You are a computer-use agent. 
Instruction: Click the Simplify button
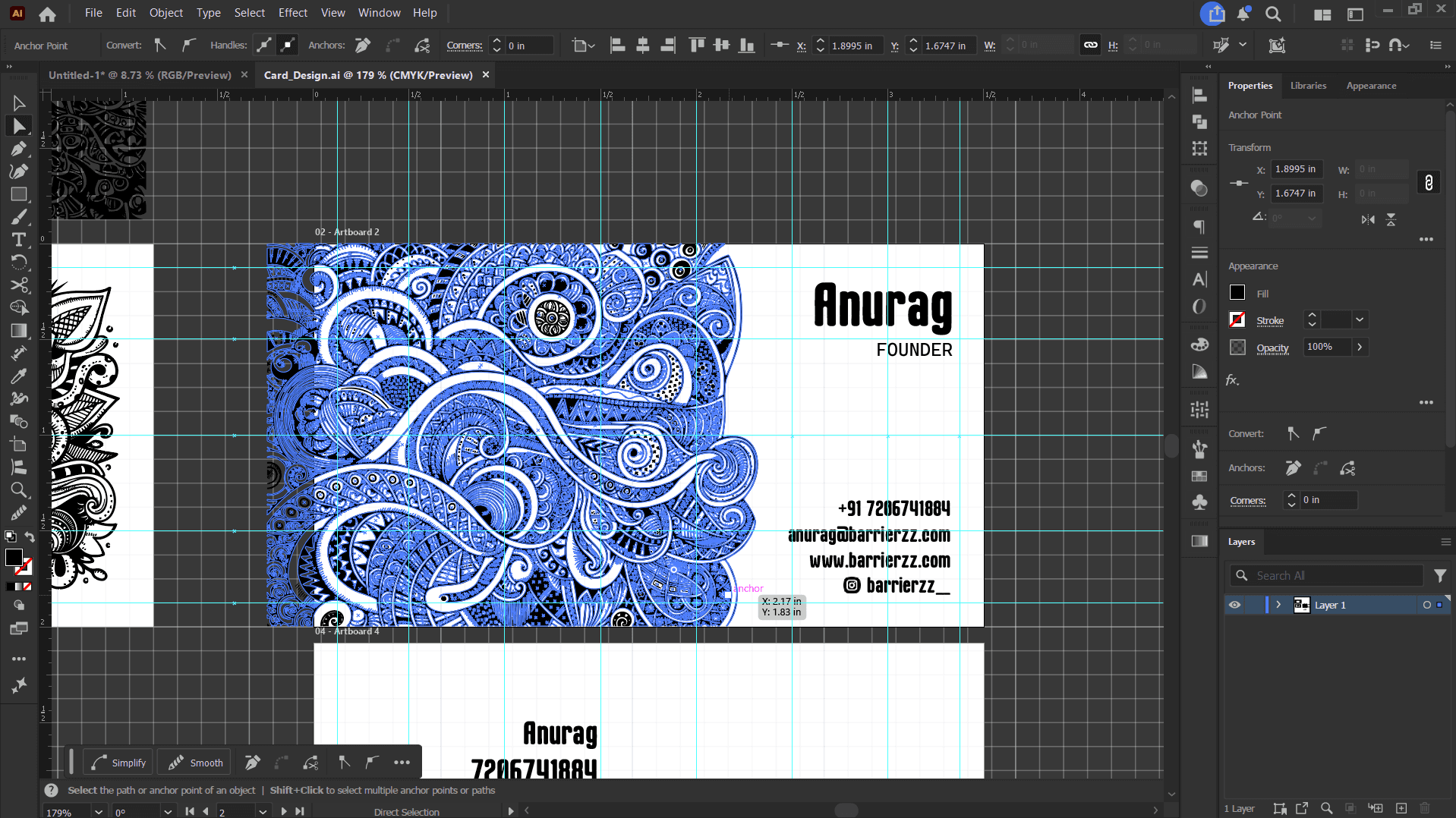(x=119, y=763)
